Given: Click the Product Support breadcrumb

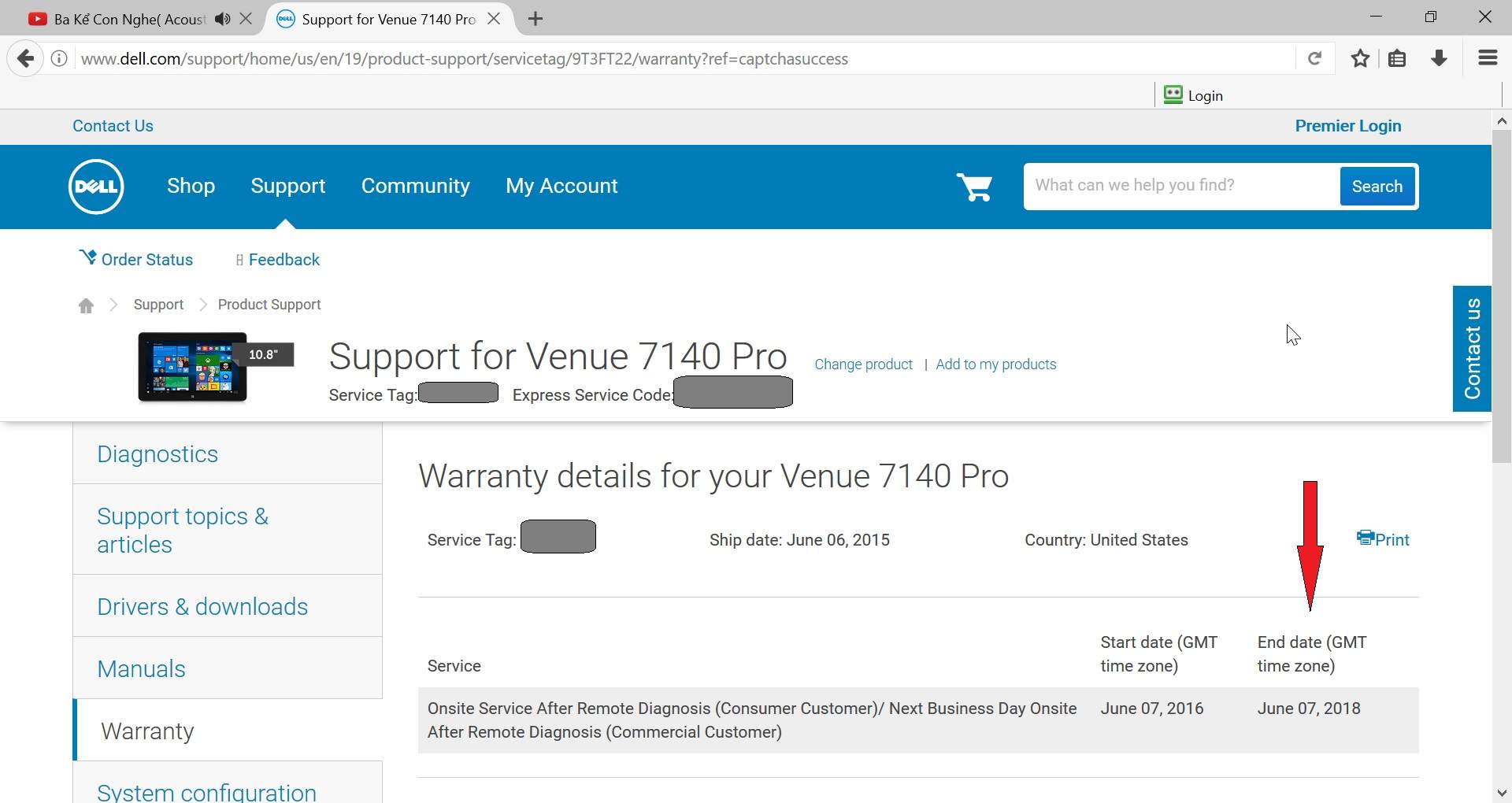Looking at the screenshot, I should click(269, 305).
